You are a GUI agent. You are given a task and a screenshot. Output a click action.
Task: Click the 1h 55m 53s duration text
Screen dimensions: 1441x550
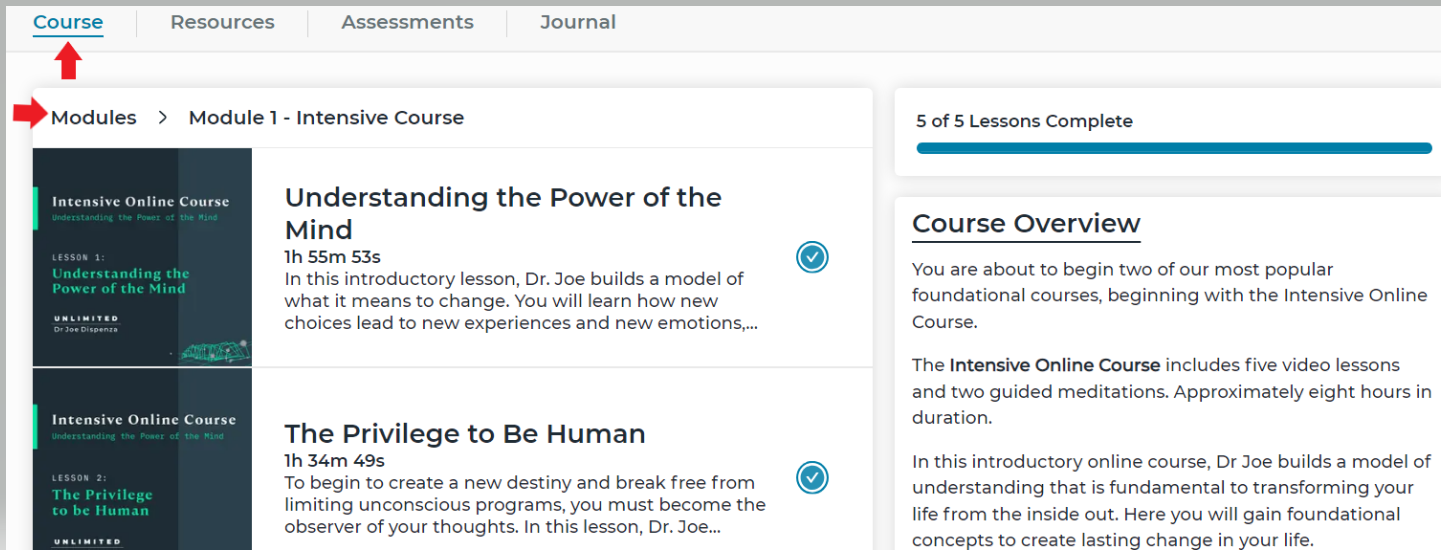333,257
